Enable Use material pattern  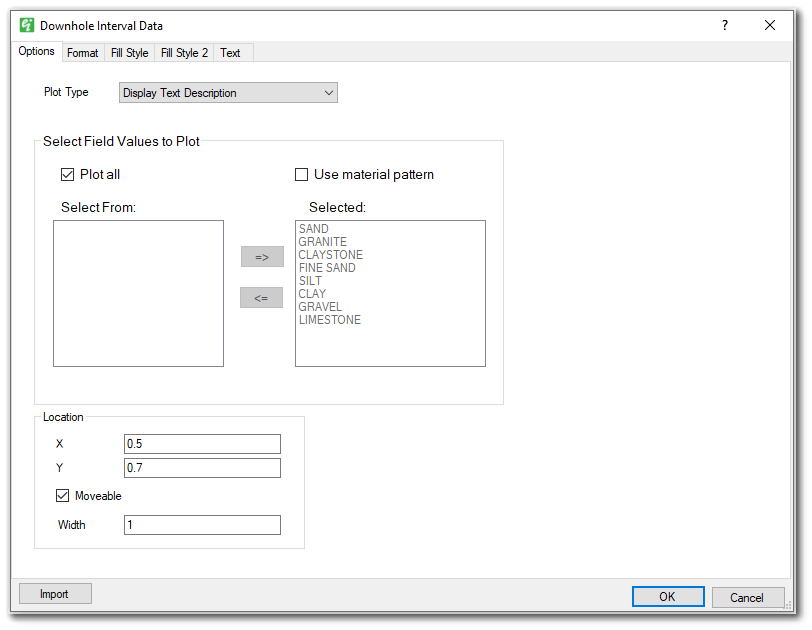[x=301, y=174]
